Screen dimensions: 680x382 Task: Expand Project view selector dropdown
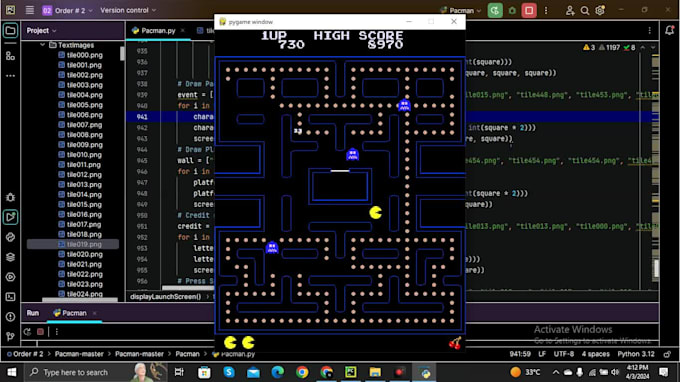point(41,30)
